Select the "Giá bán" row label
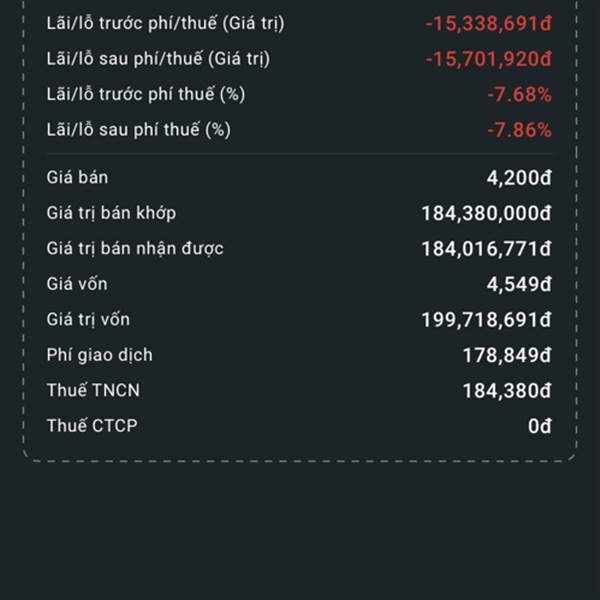This screenshot has width=600, height=600. (x=77, y=178)
